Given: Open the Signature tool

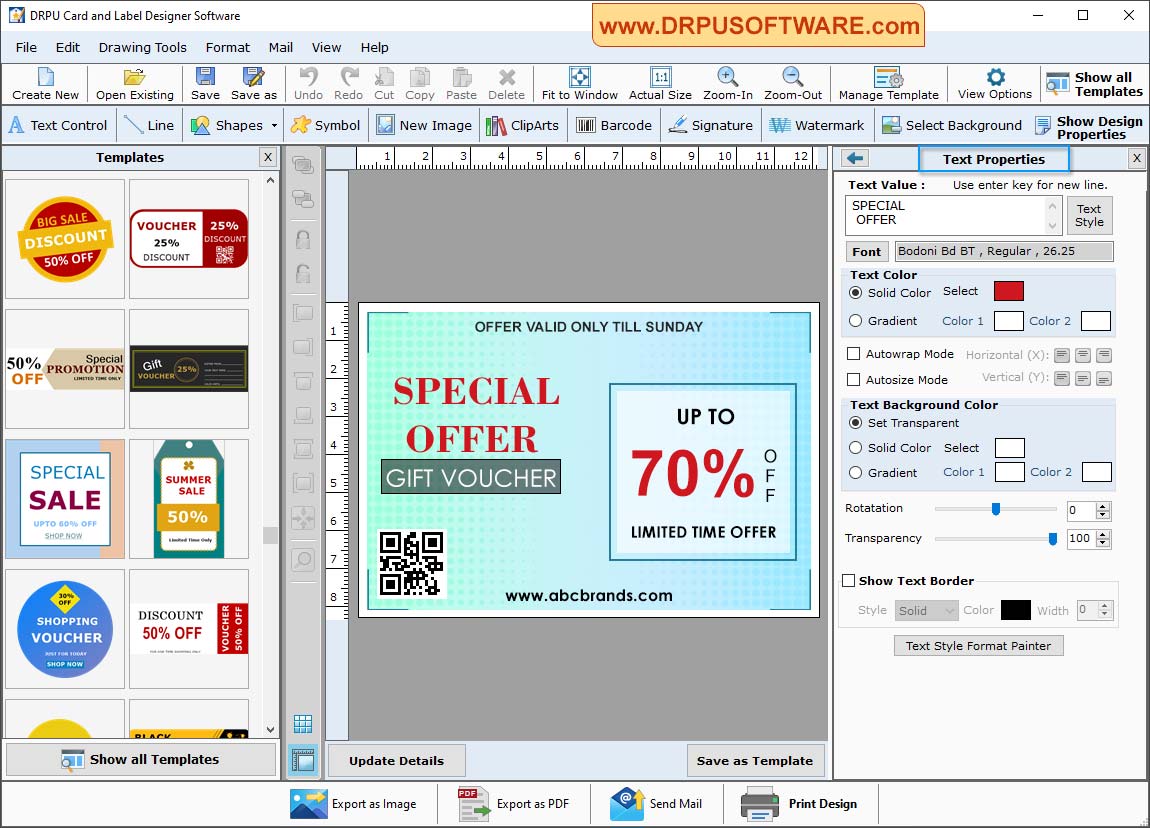Looking at the screenshot, I should 711,125.
